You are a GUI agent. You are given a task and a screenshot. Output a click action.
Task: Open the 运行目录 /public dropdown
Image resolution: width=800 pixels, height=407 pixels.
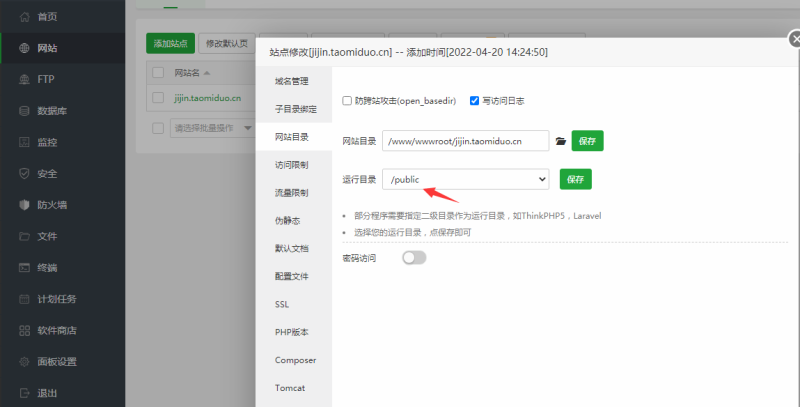465,180
